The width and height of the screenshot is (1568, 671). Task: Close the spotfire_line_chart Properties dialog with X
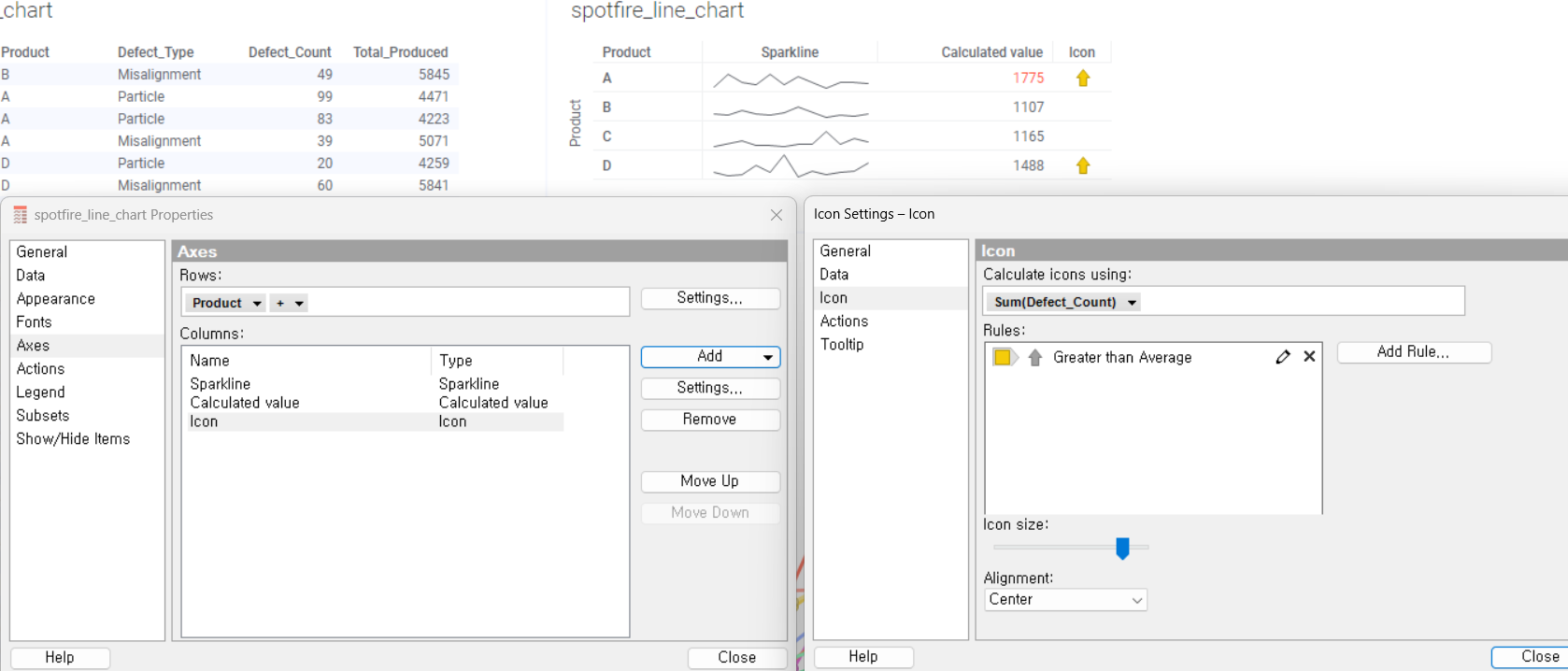click(x=777, y=215)
